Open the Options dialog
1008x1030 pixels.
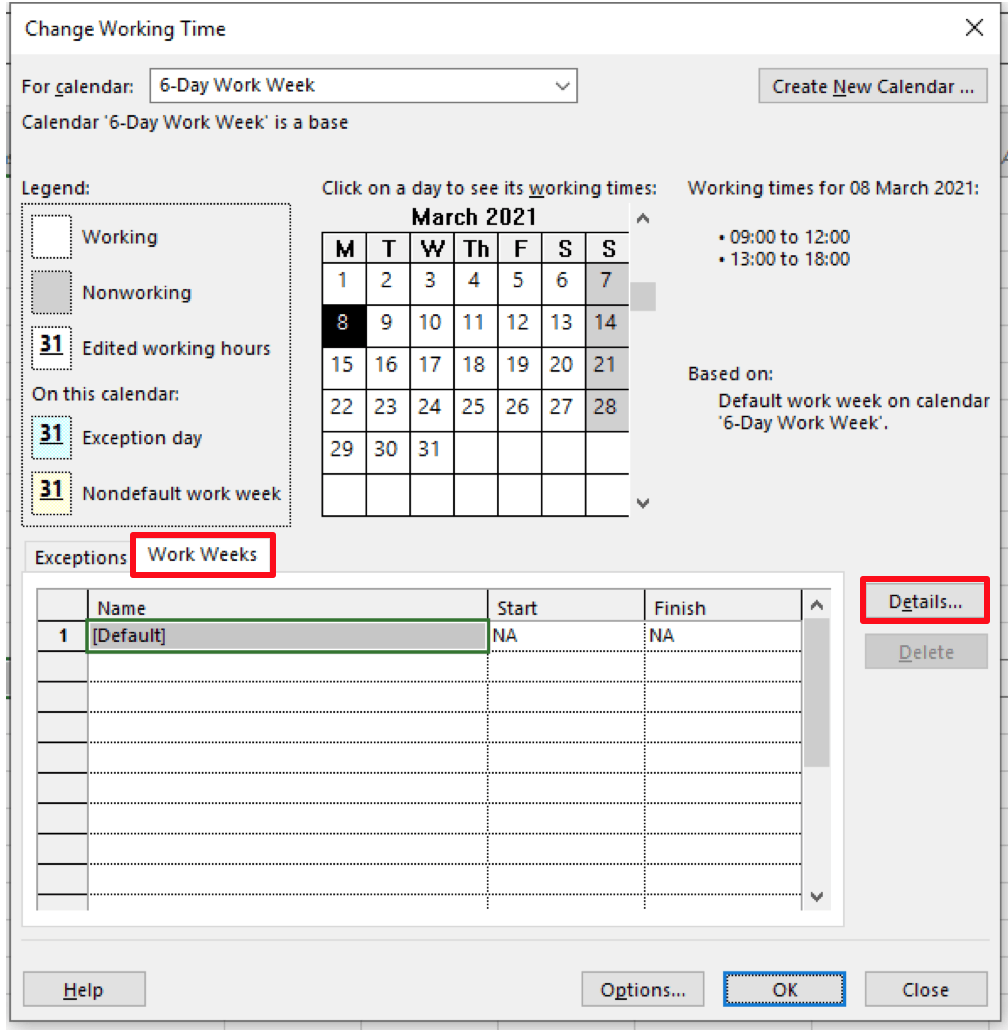coord(643,989)
